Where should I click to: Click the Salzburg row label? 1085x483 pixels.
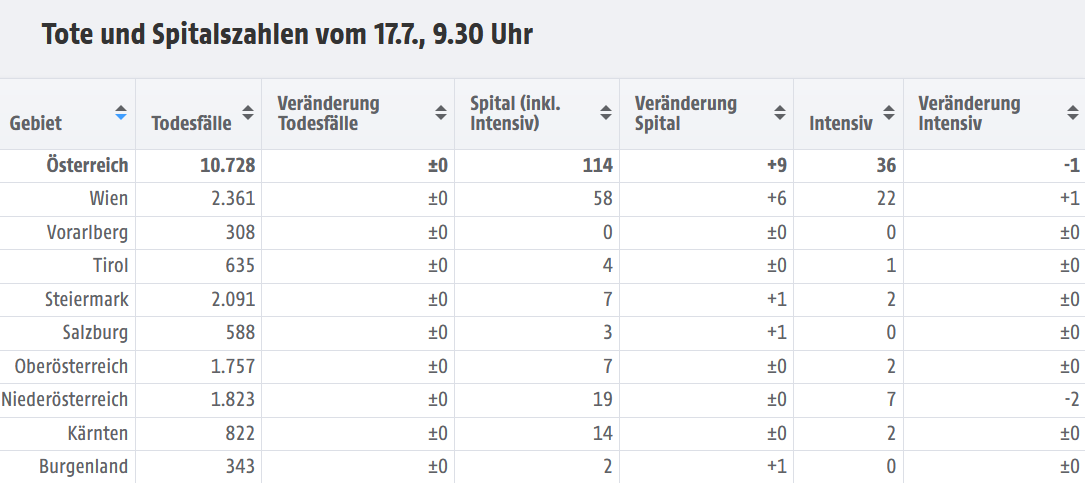(x=95, y=333)
